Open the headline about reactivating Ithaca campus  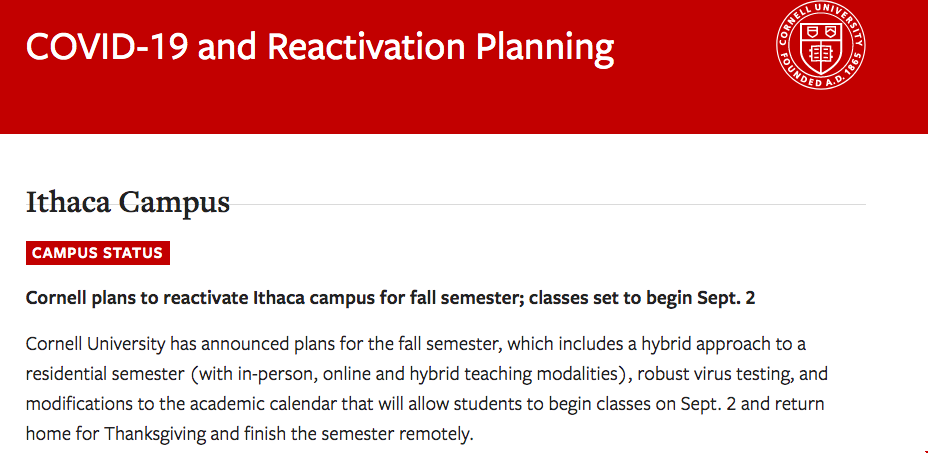coord(390,298)
